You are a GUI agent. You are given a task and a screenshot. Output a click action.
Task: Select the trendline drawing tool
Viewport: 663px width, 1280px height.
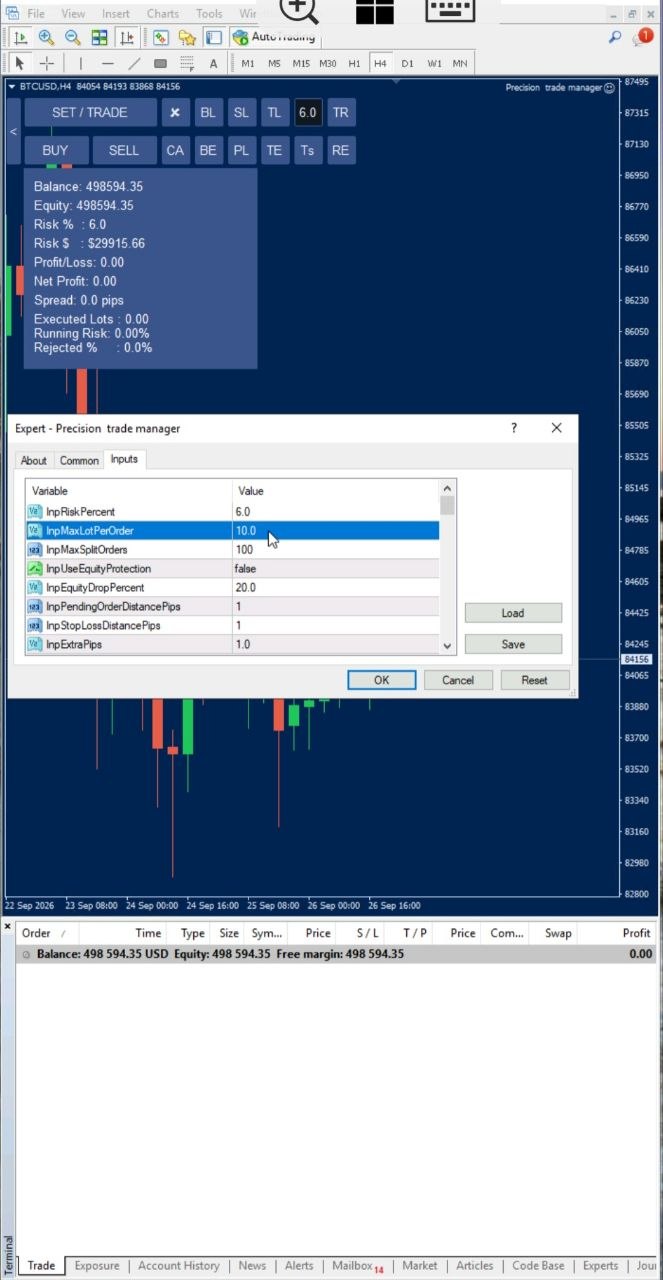[134, 63]
